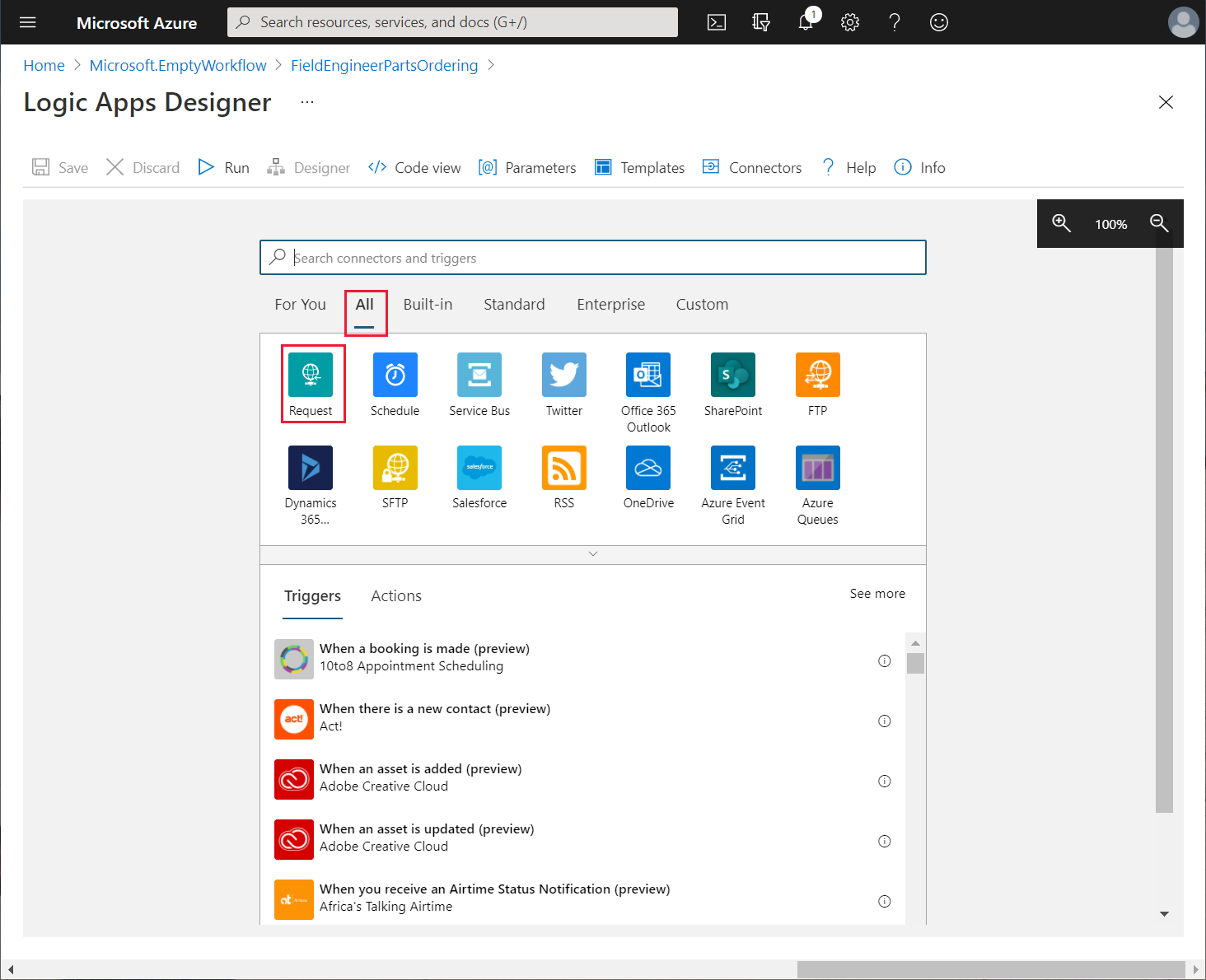Expand the connector list with the chevron
This screenshot has height=980, width=1206.
click(x=593, y=554)
